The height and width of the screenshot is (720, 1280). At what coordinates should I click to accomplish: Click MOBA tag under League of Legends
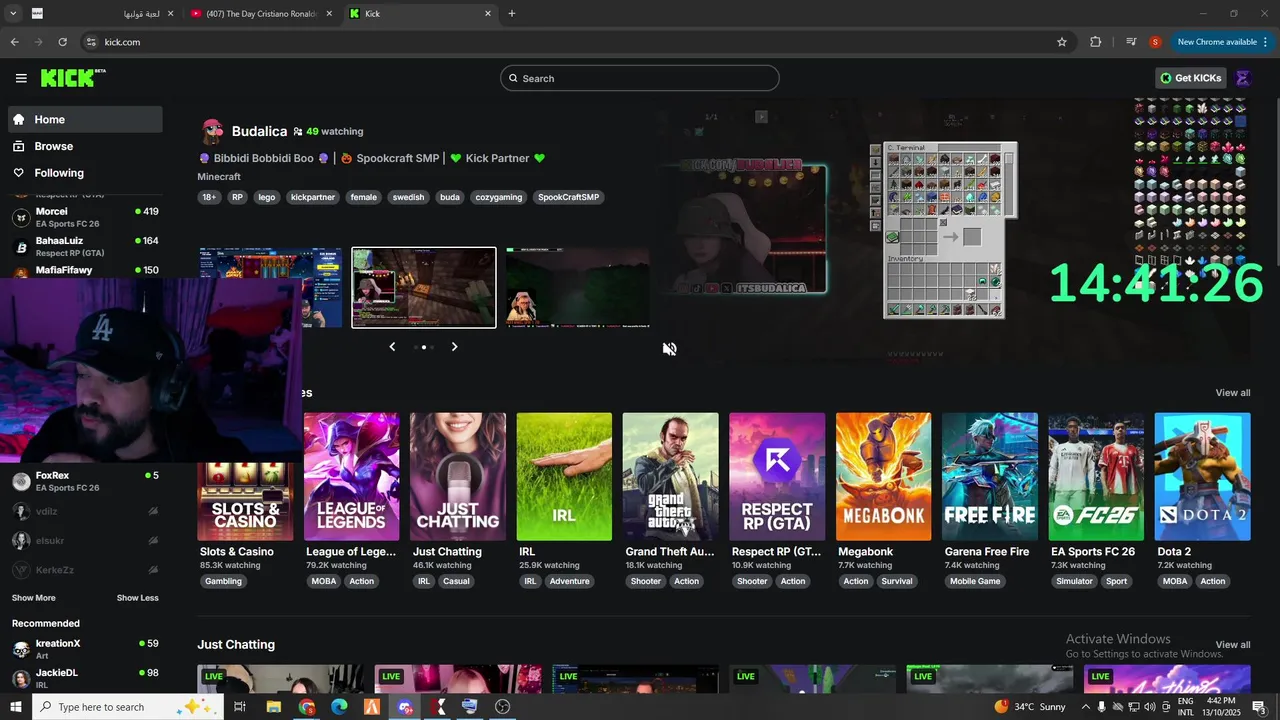click(x=323, y=581)
